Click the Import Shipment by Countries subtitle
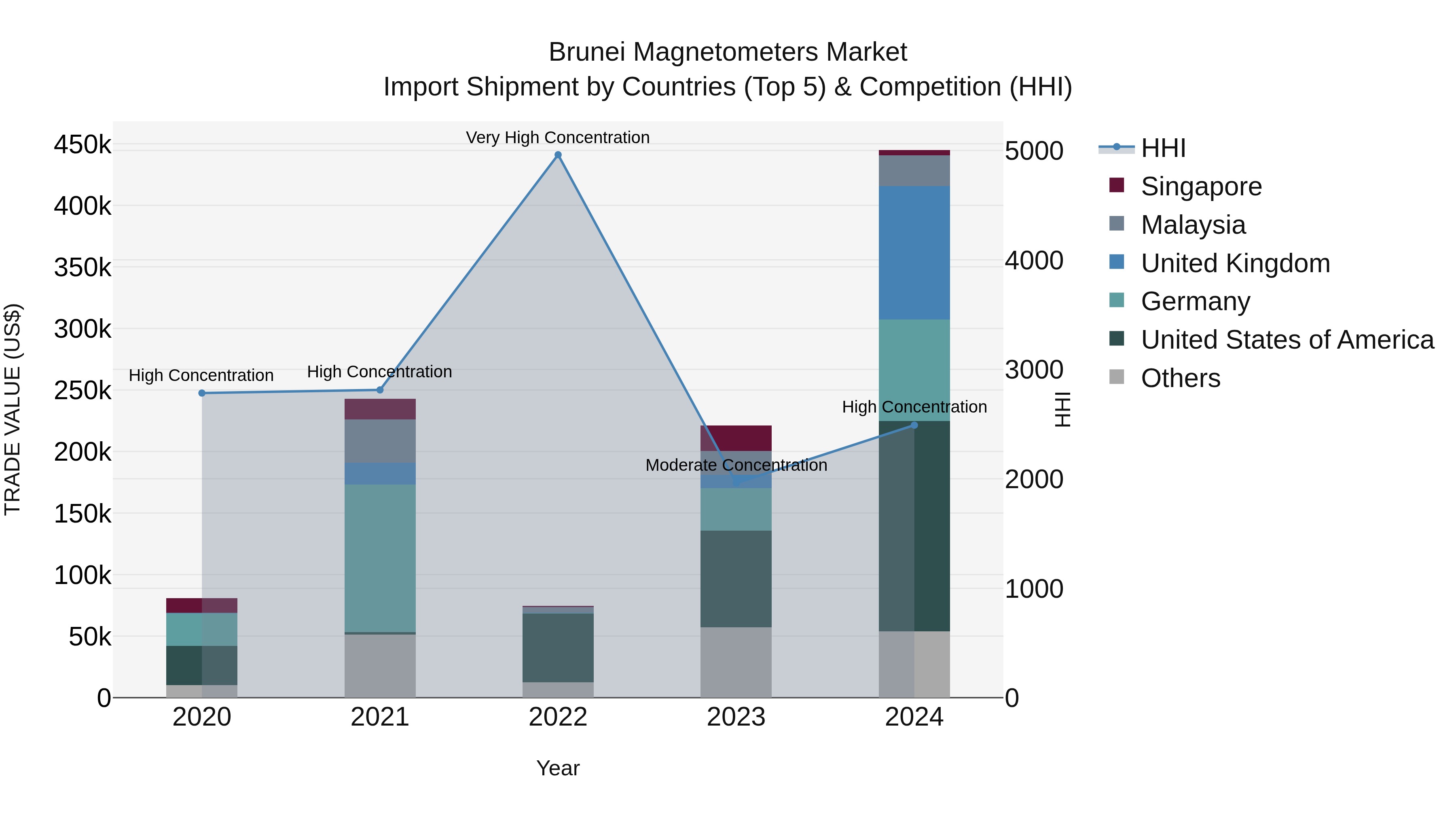The image size is (1456, 819). click(x=728, y=87)
